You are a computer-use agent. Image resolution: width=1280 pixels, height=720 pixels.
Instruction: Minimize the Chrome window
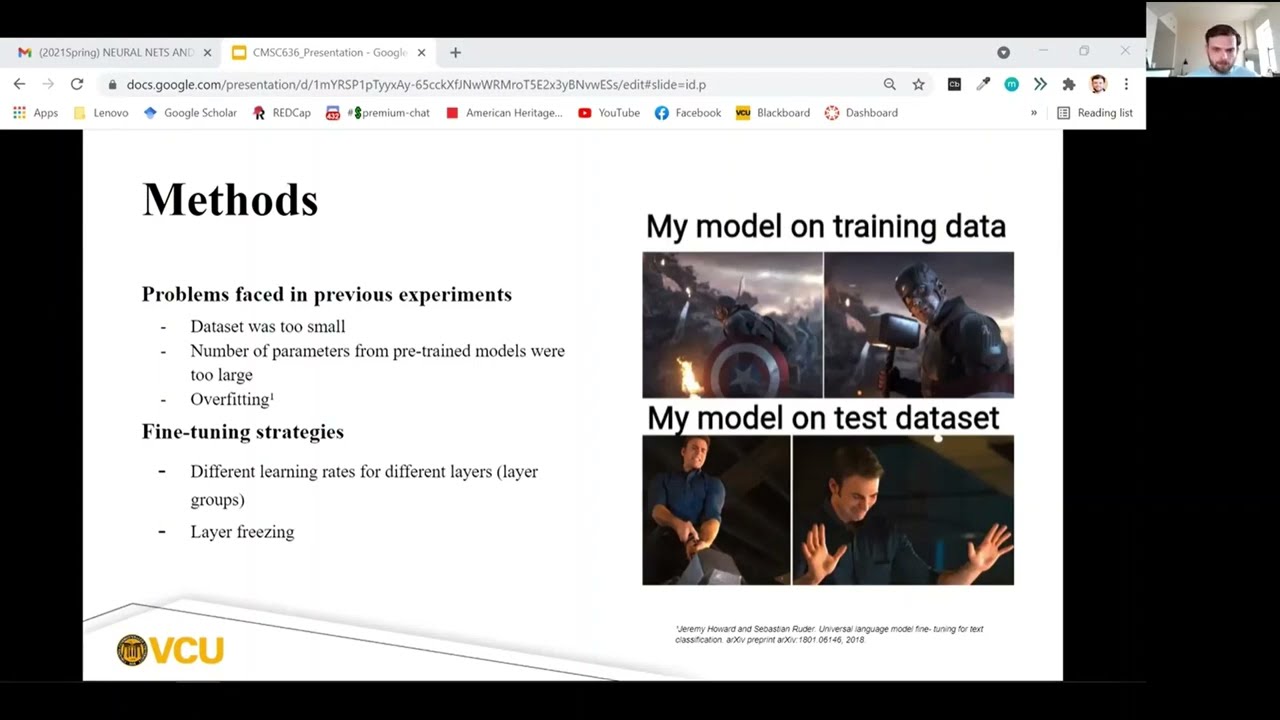pyautogui.click(x=1043, y=51)
